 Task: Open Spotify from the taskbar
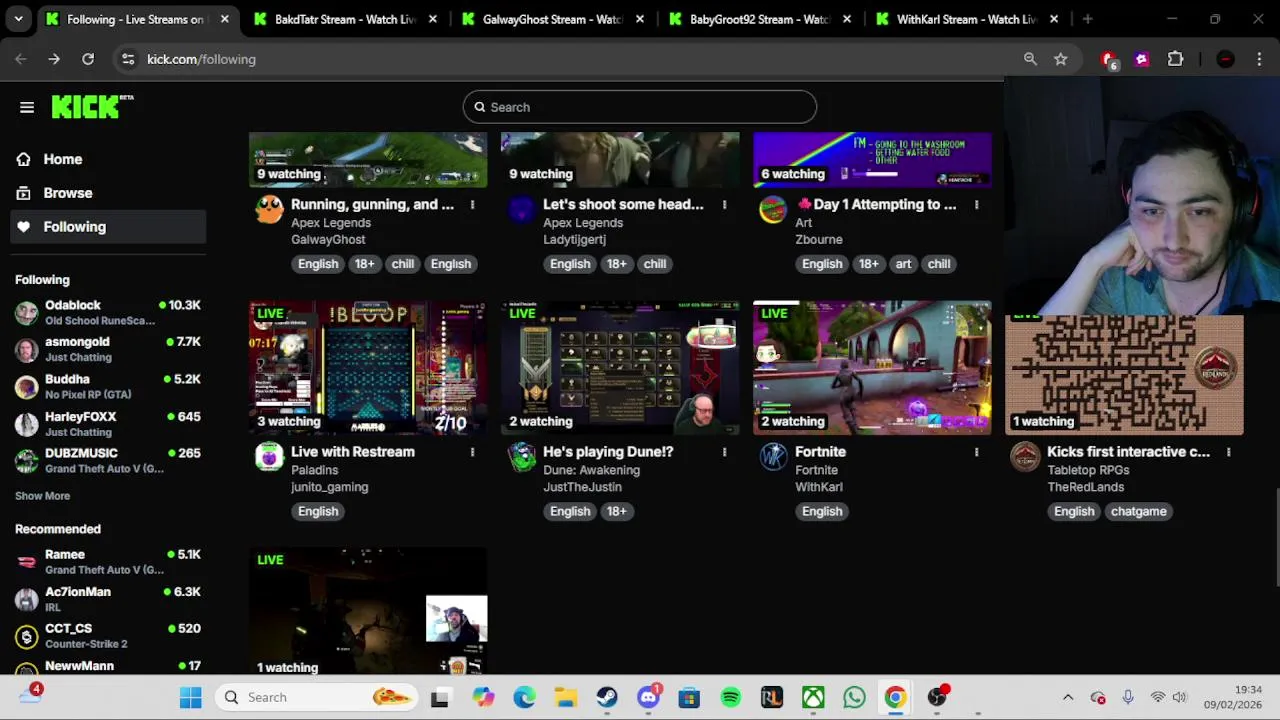click(x=731, y=697)
